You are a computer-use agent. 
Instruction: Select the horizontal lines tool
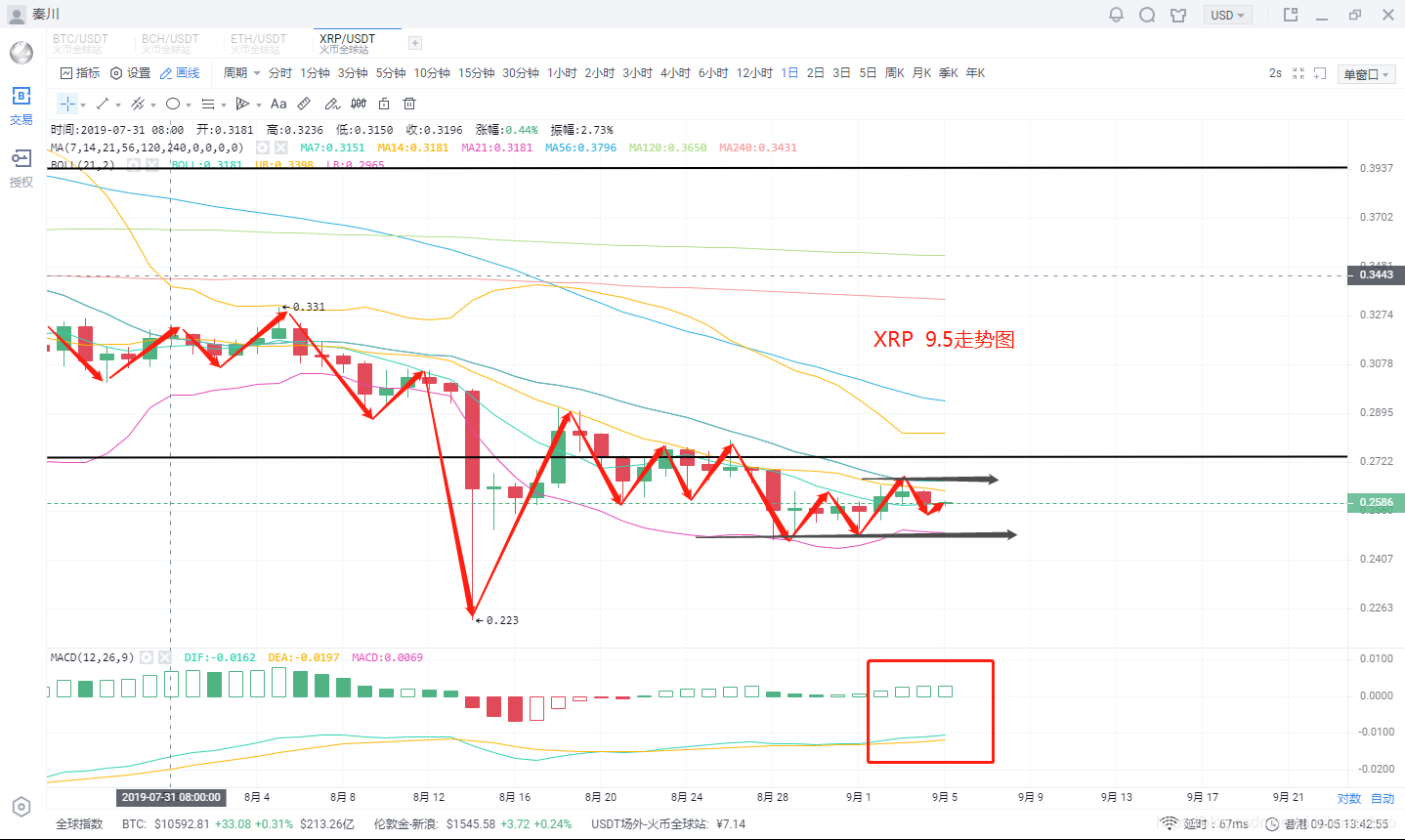[x=208, y=104]
